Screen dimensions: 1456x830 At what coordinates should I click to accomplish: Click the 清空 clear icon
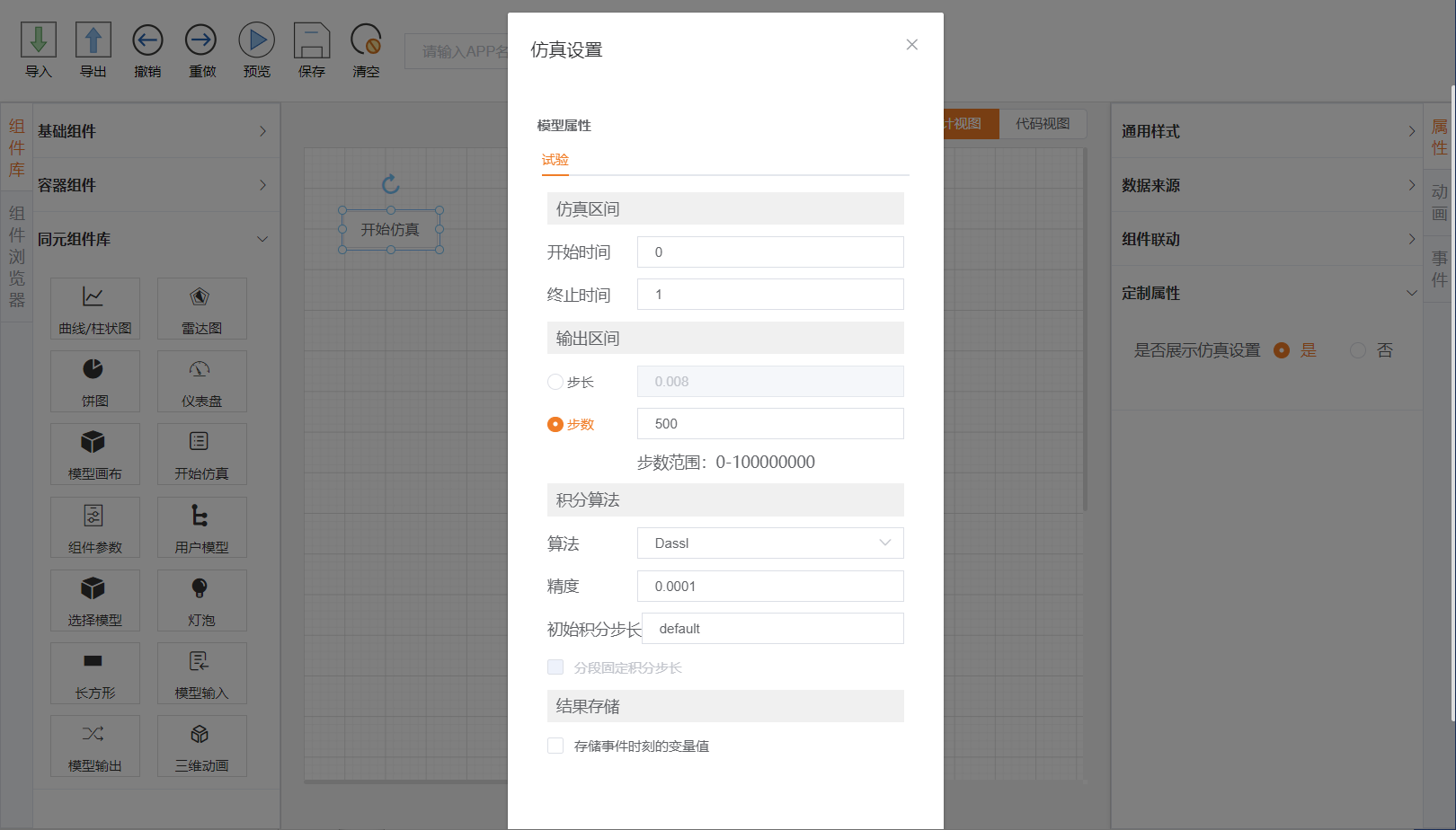click(367, 40)
